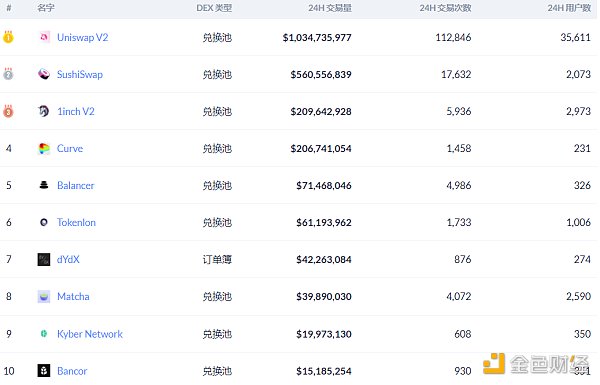Click the Bancor logo icon
This screenshot has height=385, width=600.
[x=44, y=371]
